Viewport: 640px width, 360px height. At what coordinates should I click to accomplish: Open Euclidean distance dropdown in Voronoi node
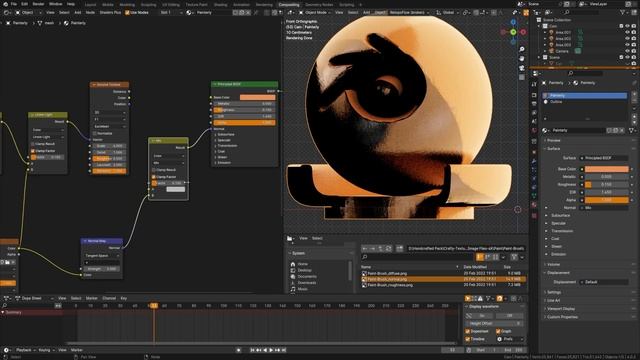point(110,127)
